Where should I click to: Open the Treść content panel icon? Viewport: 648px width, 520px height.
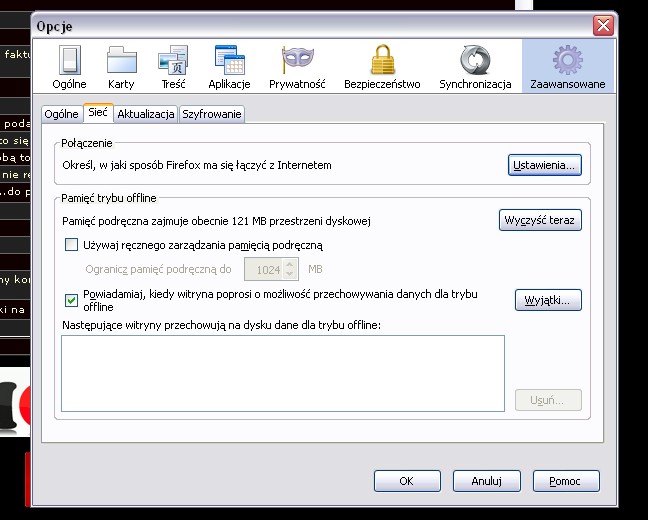pos(173,61)
